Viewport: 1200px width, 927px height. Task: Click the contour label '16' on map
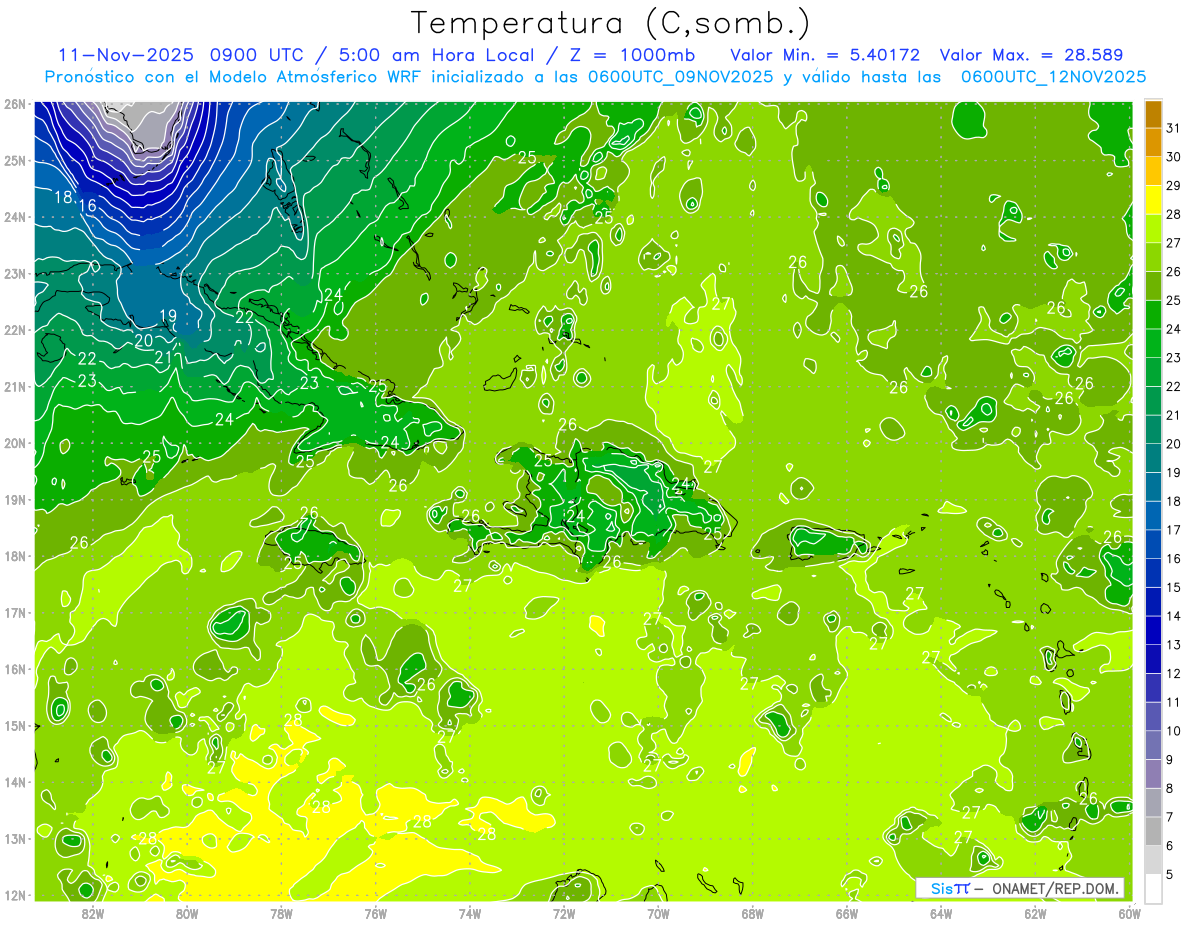pyautogui.click(x=88, y=206)
